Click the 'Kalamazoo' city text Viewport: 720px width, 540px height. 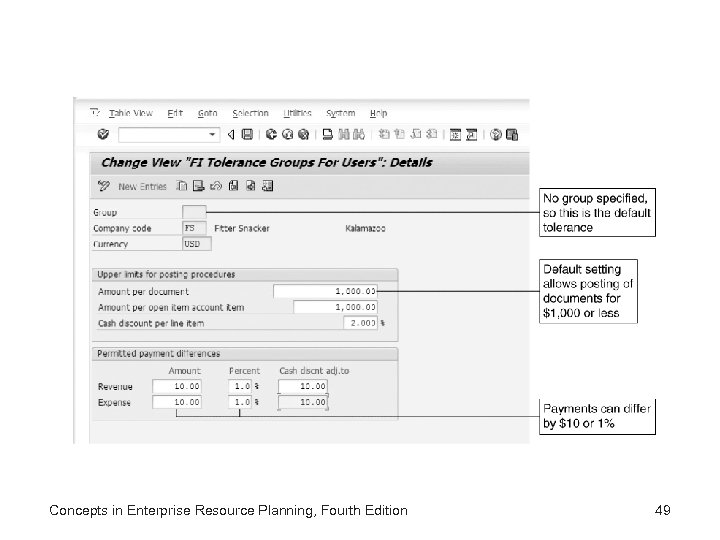pos(365,228)
